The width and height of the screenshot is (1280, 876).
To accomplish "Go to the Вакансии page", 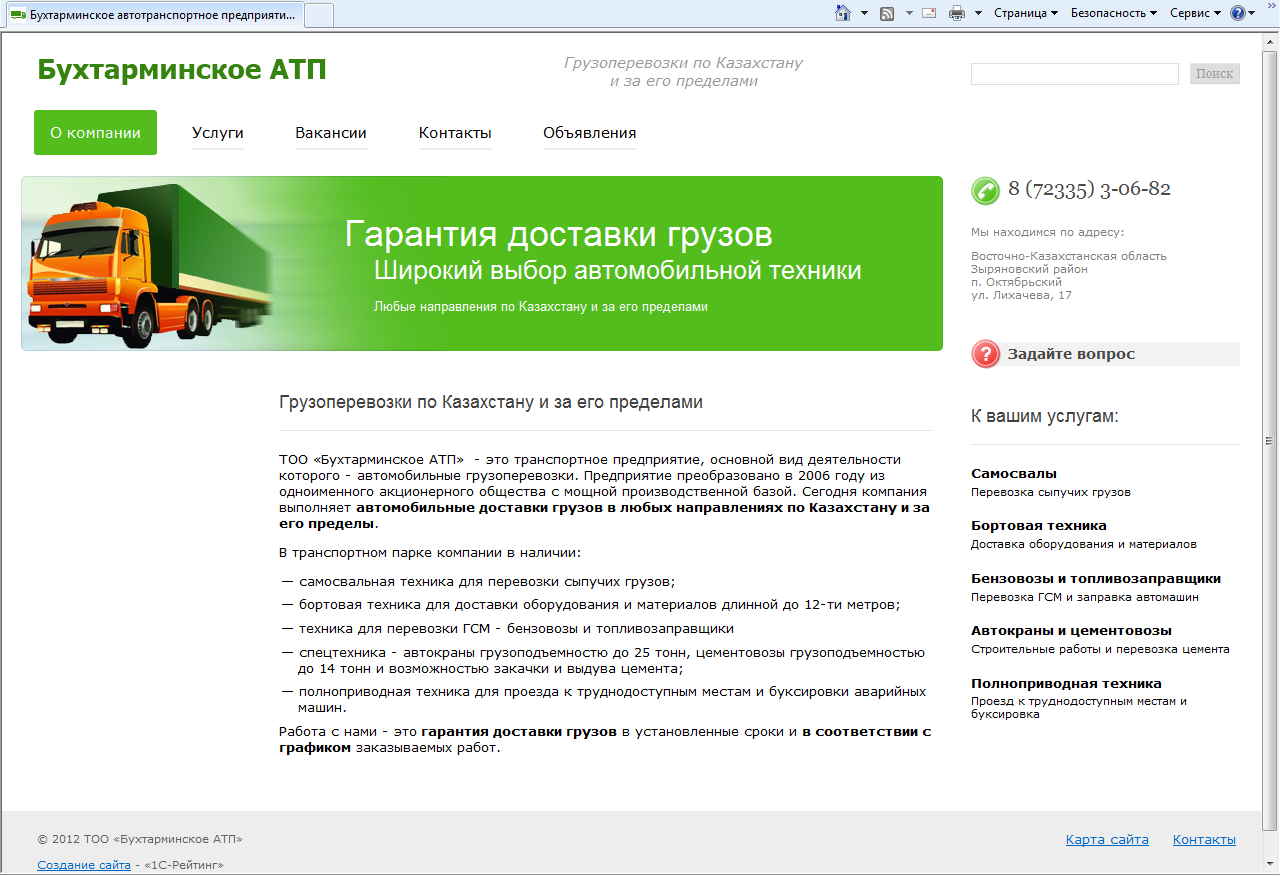I will [330, 133].
